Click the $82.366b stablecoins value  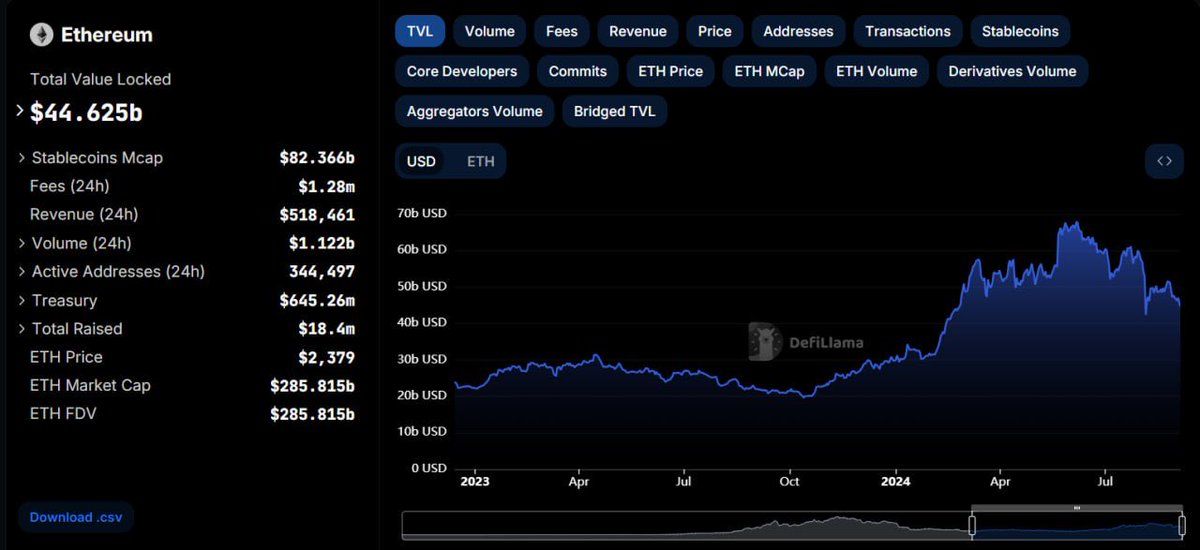(317, 158)
